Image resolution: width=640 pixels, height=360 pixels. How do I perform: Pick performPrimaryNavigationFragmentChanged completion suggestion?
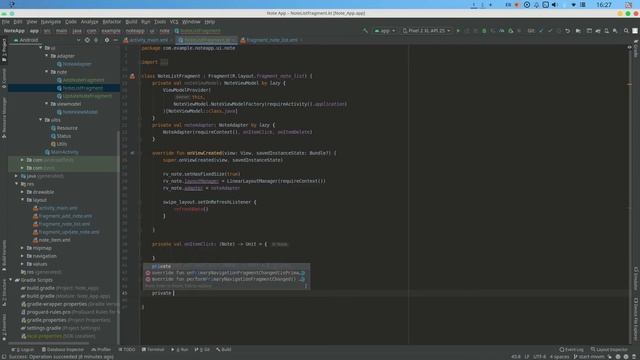click(x=226, y=280)
